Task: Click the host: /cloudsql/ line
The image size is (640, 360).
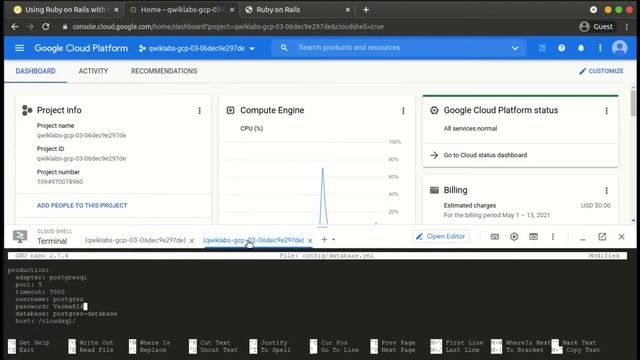Action: [x=45, y=321]
